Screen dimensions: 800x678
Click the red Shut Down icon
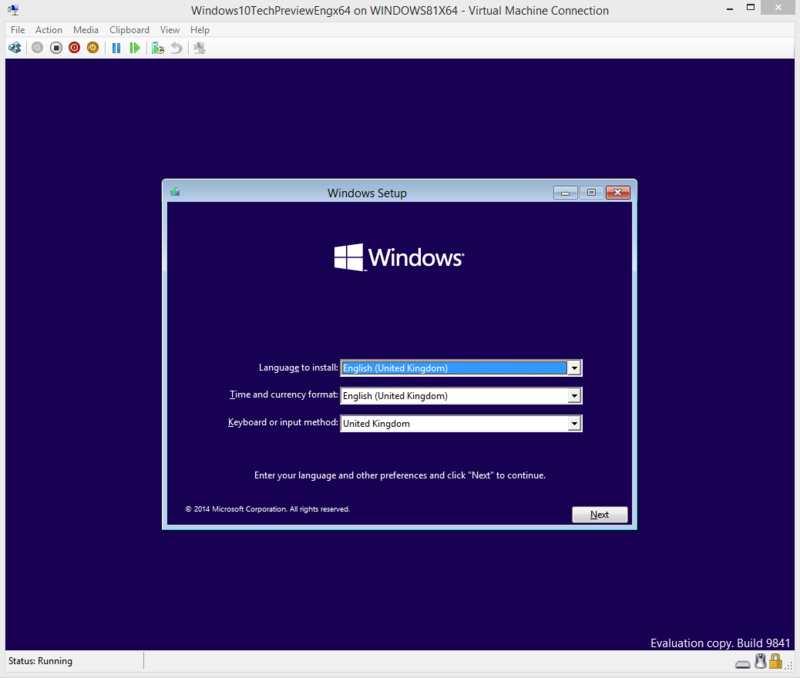pos(74,48)
